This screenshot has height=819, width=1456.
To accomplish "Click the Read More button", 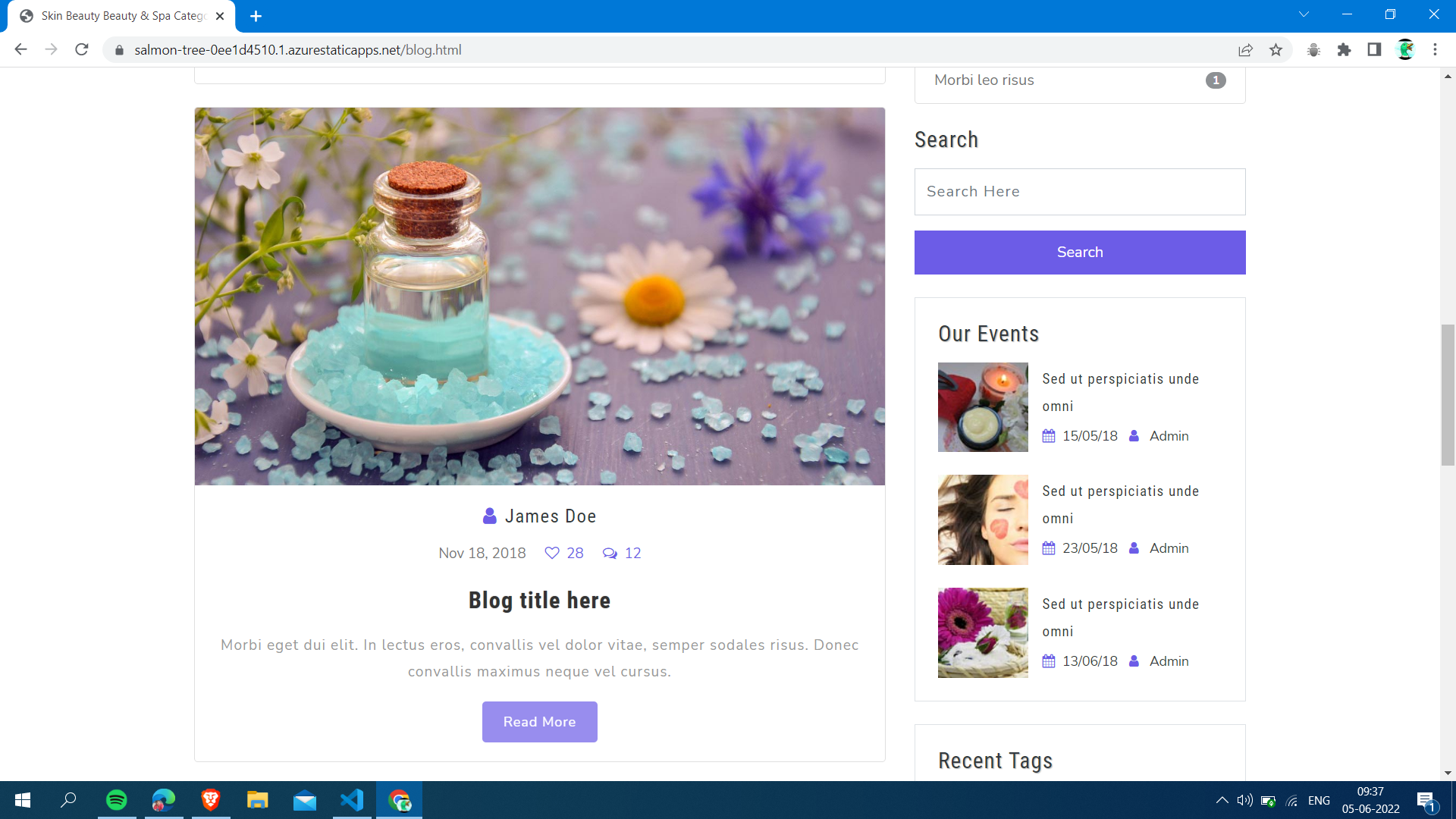I will (x=539, y=721).
